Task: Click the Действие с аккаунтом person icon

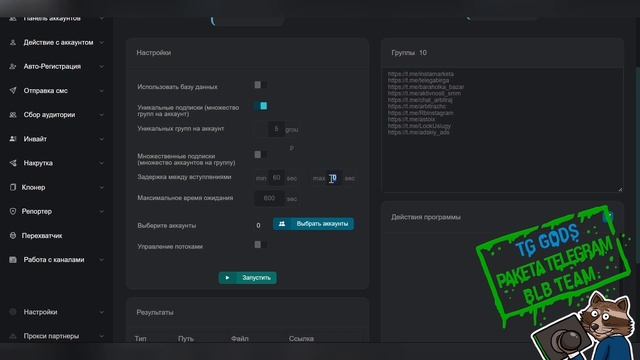Action: [x=13, y=42]
